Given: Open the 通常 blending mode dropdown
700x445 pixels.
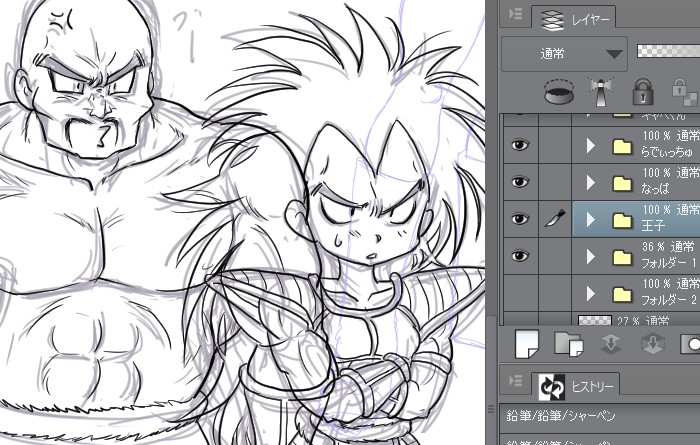Looking at the screenshot, I should 565,54.
